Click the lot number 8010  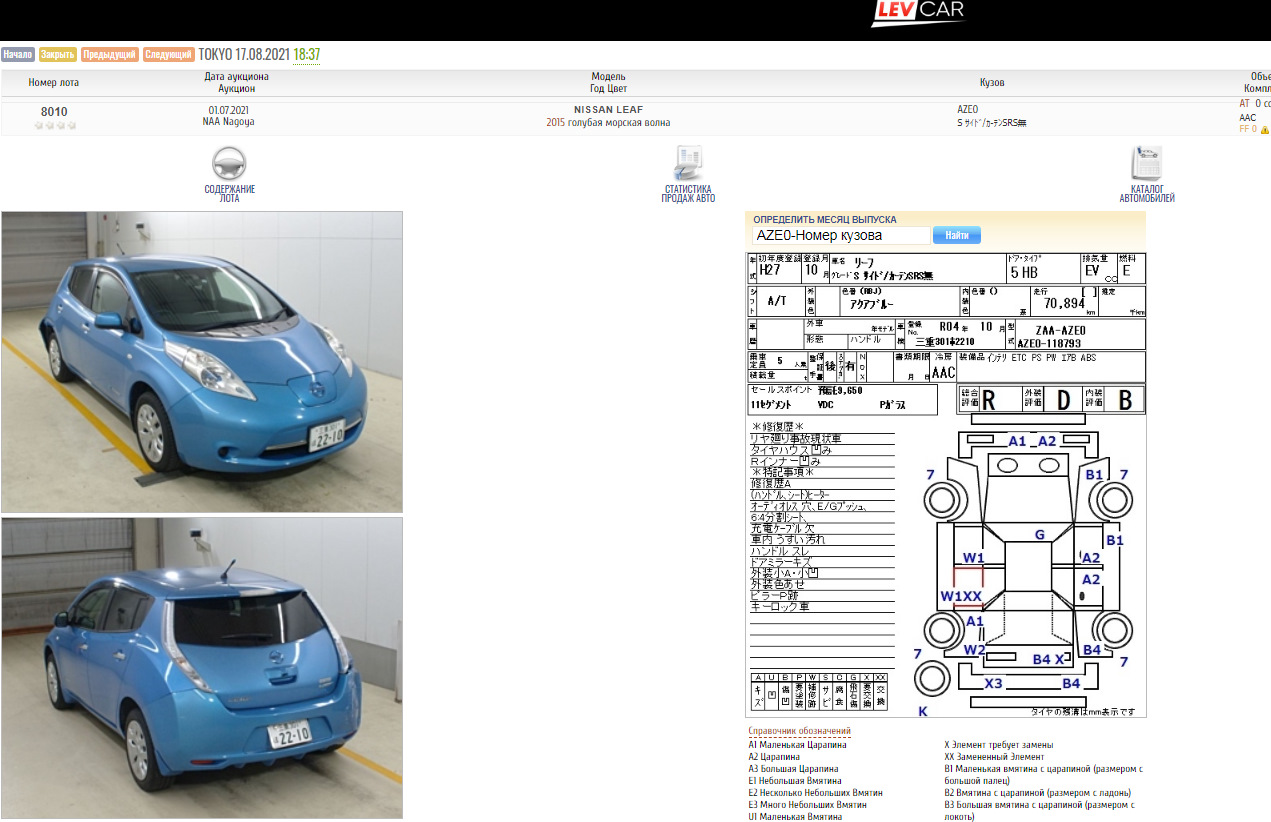pos(54,111)
